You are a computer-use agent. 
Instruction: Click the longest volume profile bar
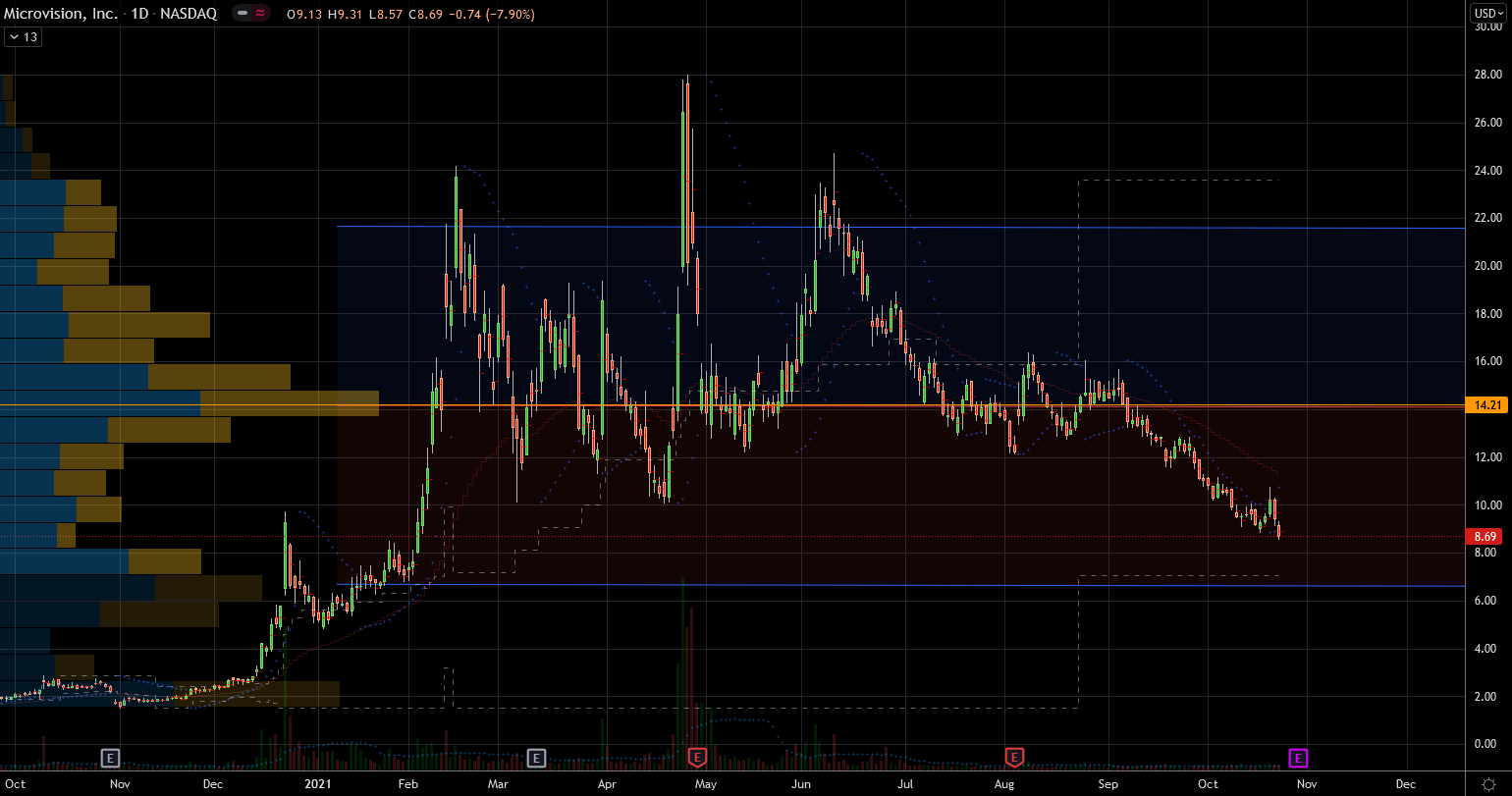(285, 402)
